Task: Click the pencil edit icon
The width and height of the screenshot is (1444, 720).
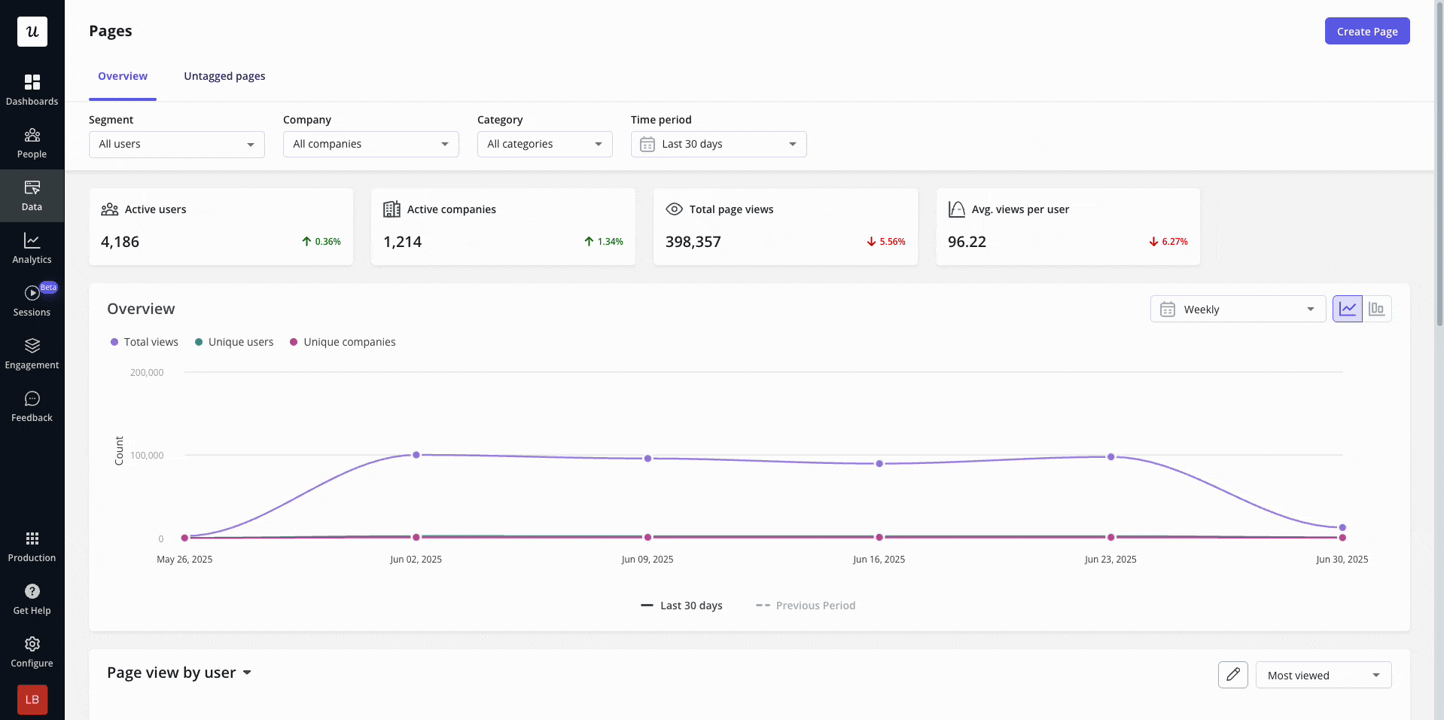Action: tap(1233, 675)
